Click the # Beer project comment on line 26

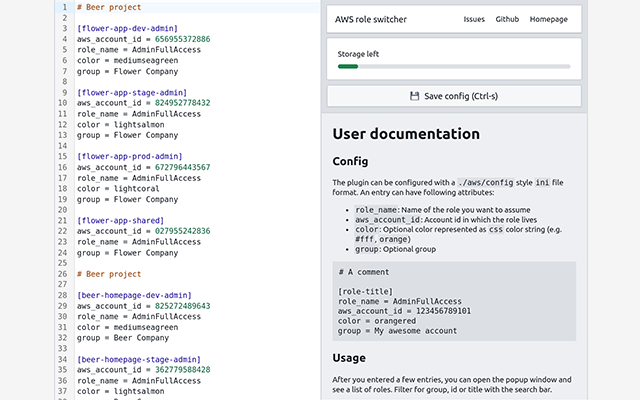coord(109,274)
